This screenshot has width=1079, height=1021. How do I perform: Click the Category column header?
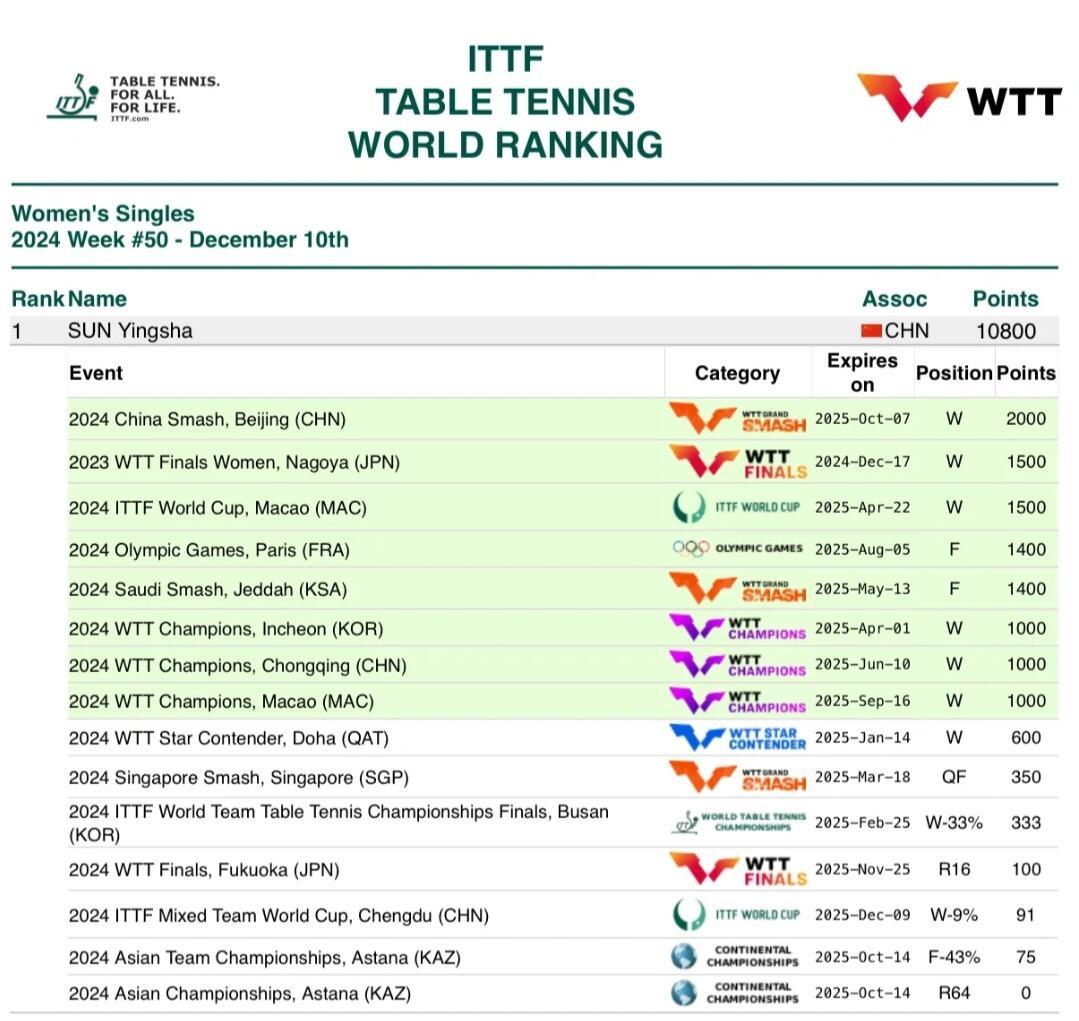click(737, 373)
